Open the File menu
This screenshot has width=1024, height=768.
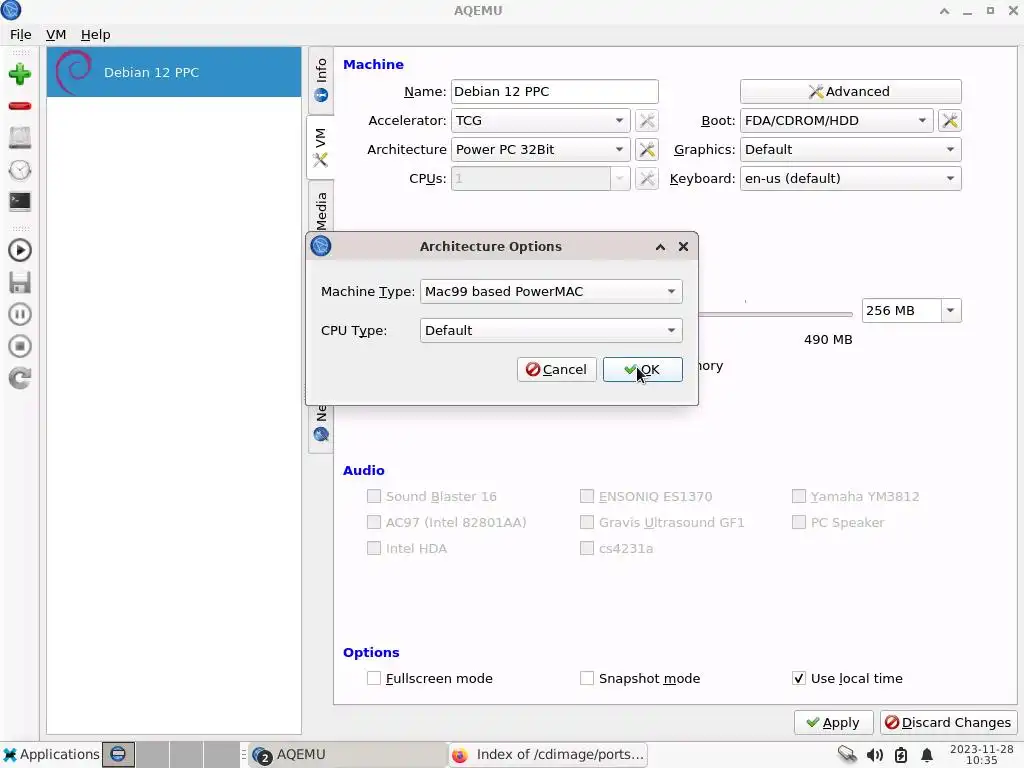click(20, 35)
